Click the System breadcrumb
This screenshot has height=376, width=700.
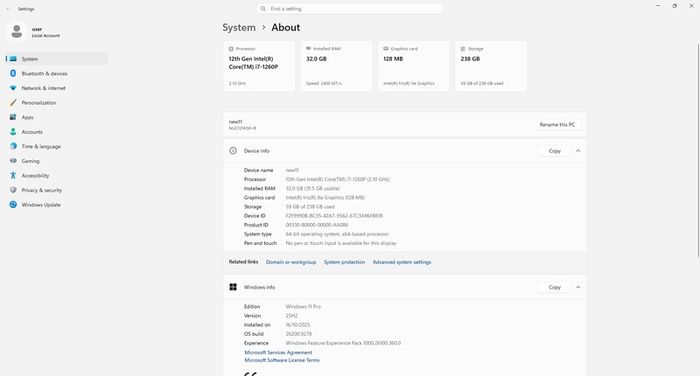[239, 27]
